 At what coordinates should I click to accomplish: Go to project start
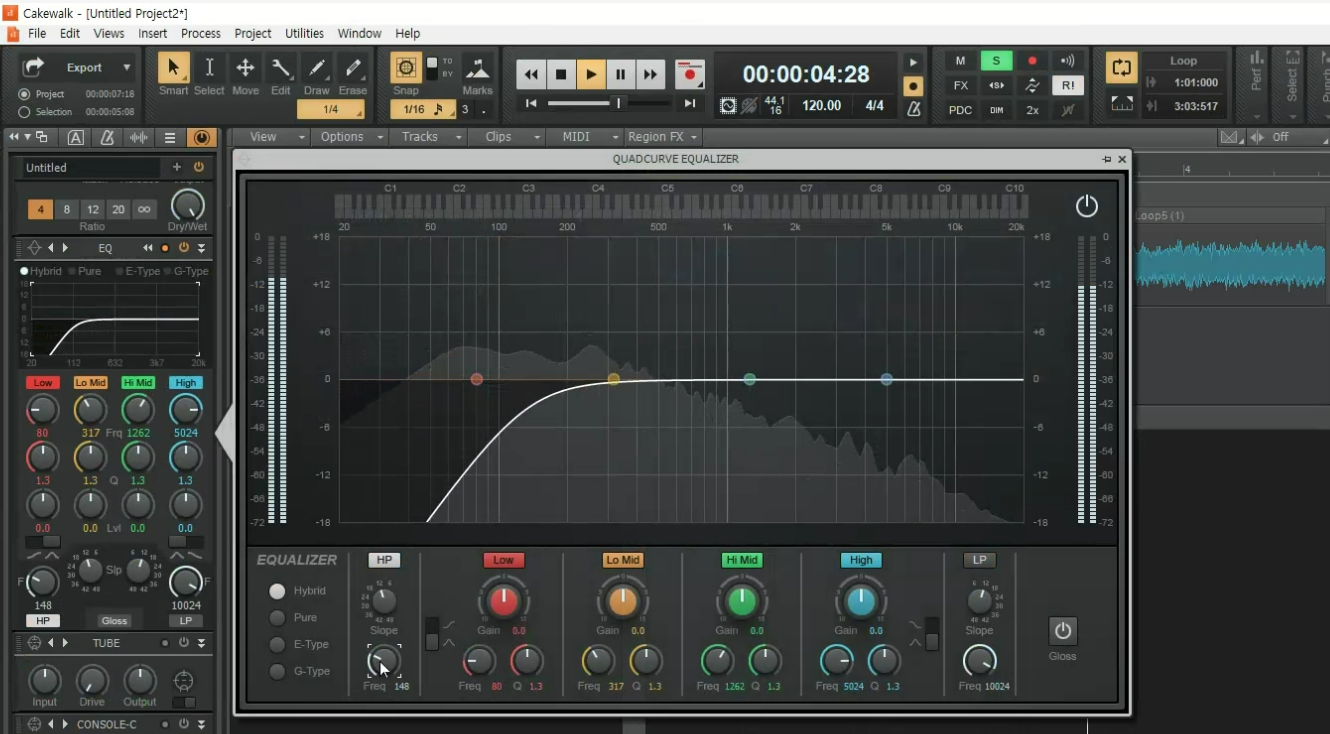(x=531, y=103)
